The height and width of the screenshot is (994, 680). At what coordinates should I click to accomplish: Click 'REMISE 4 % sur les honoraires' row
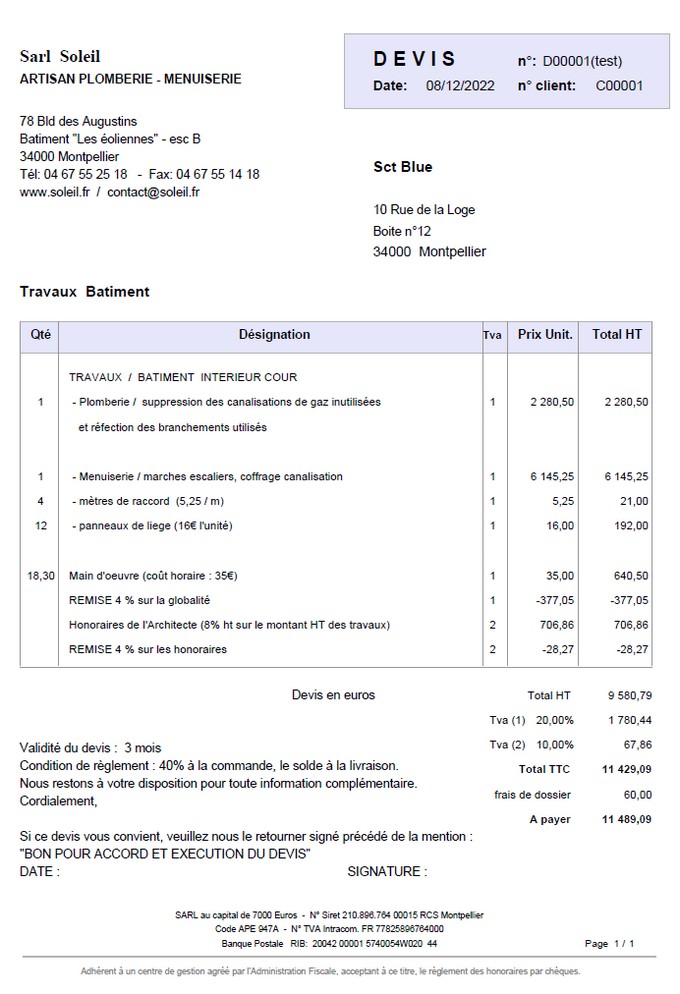tap(148, 650)
